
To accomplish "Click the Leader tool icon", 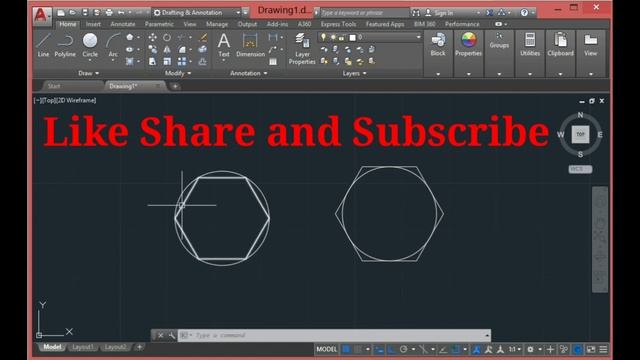I will click(273, 49).
